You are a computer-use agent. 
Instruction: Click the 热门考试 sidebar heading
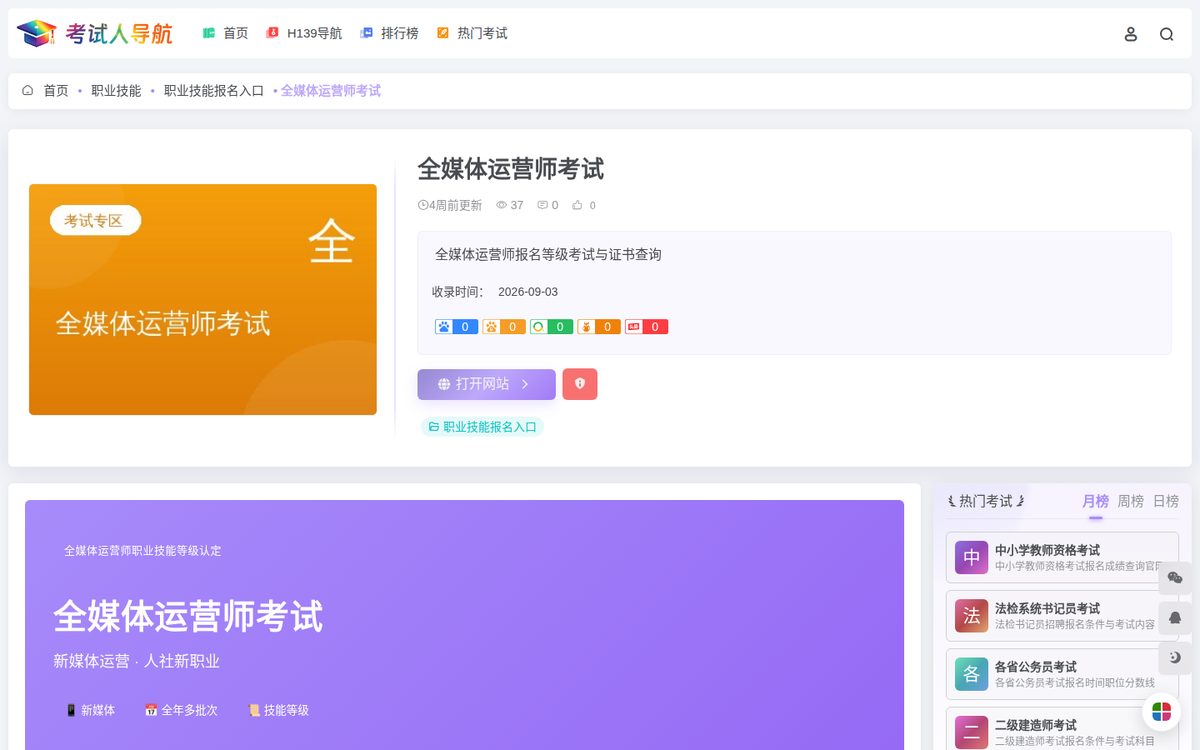[x=986, y=501]
